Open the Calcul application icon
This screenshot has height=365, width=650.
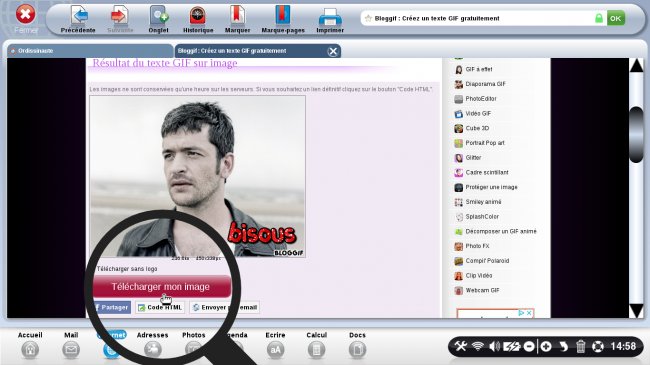pos(316,350)
